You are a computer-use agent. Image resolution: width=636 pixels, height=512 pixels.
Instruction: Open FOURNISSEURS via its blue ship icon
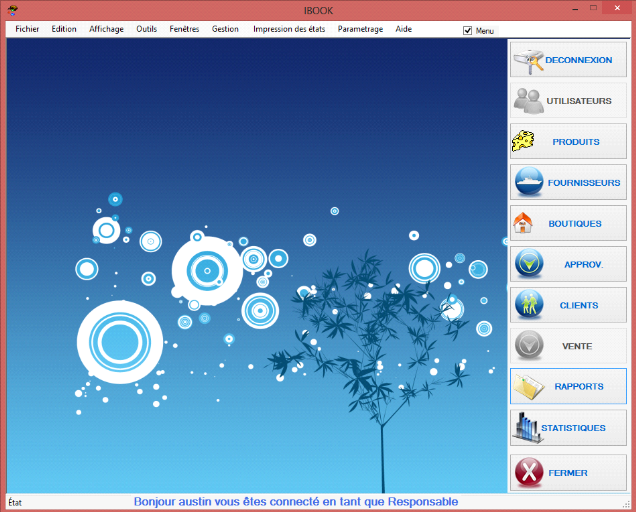(528, 183)
